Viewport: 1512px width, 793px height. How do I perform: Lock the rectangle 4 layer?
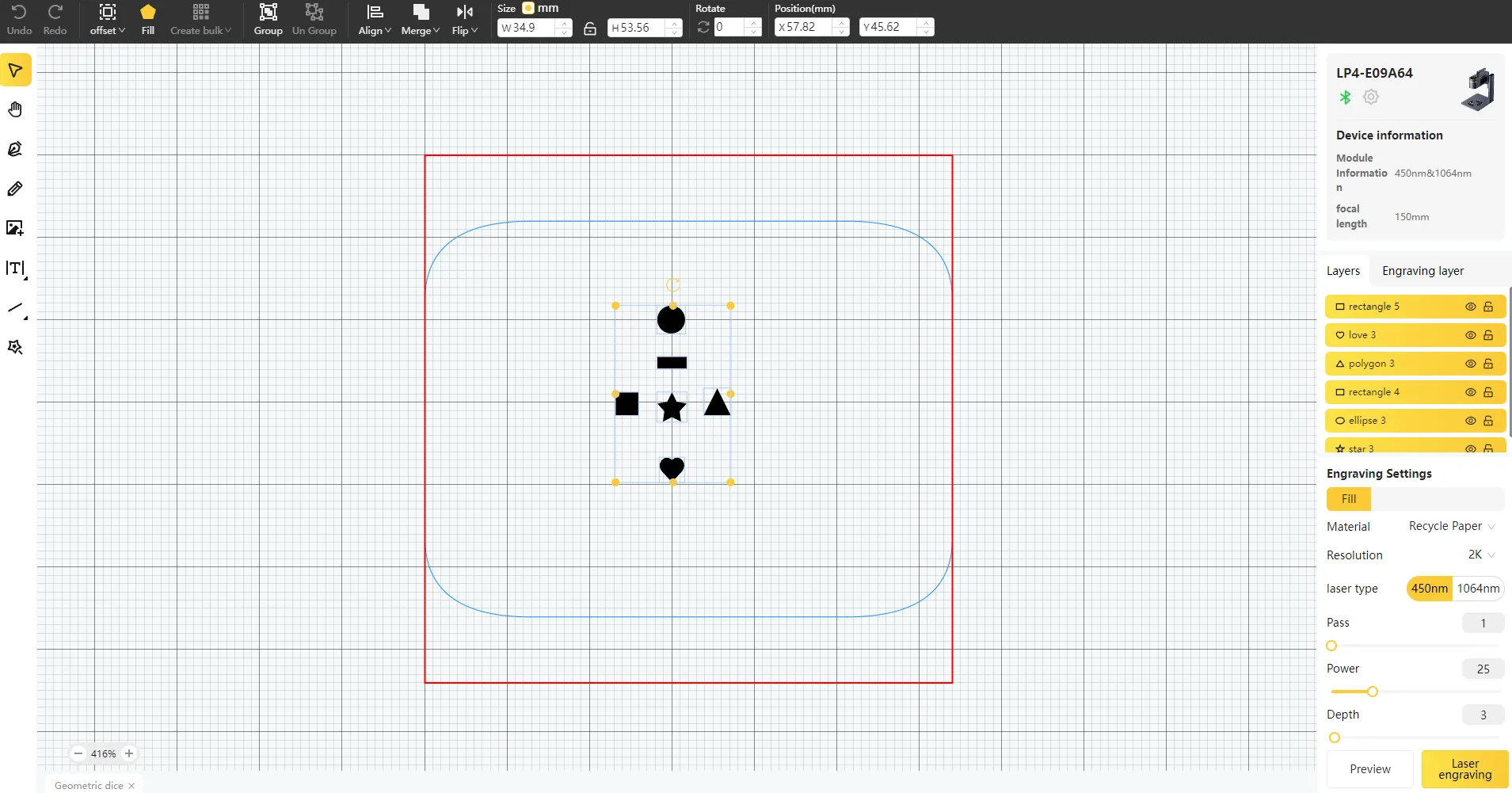tap(1488, 392)
